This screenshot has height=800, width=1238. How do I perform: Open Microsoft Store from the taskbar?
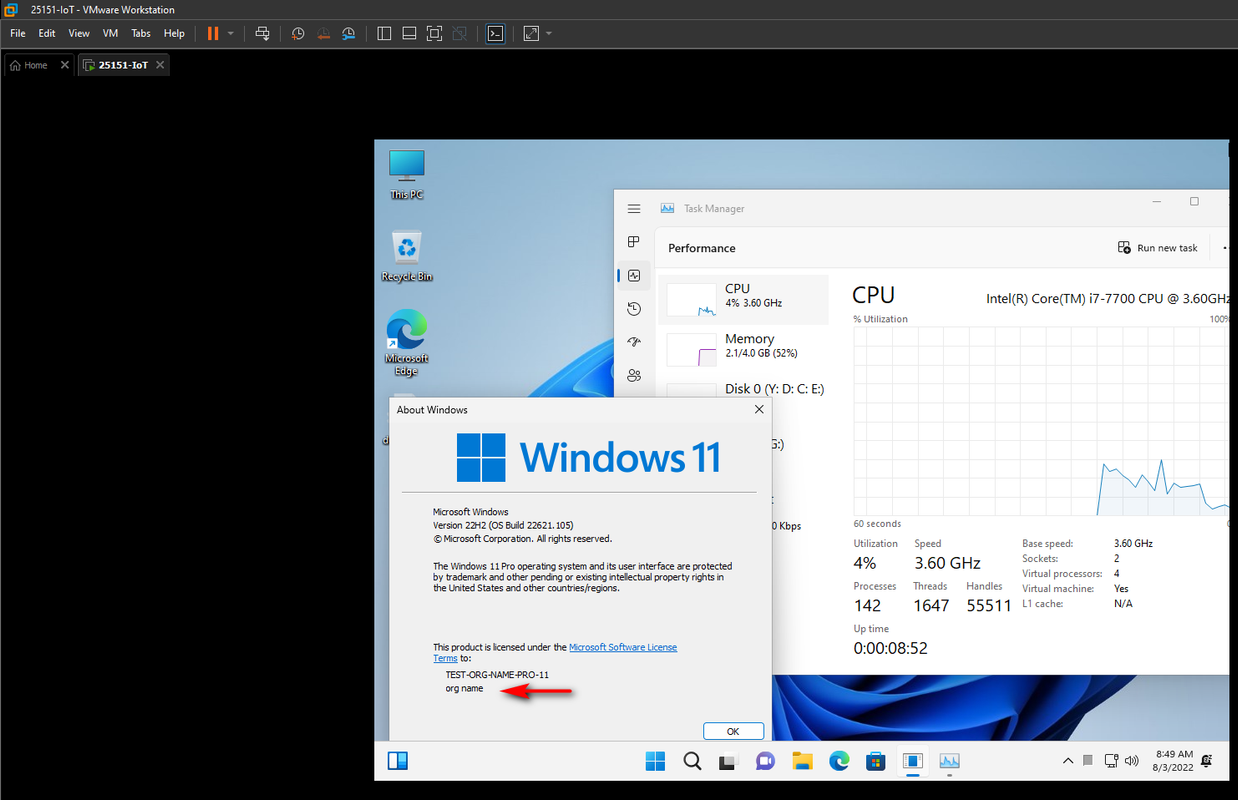tap(876, 761)
